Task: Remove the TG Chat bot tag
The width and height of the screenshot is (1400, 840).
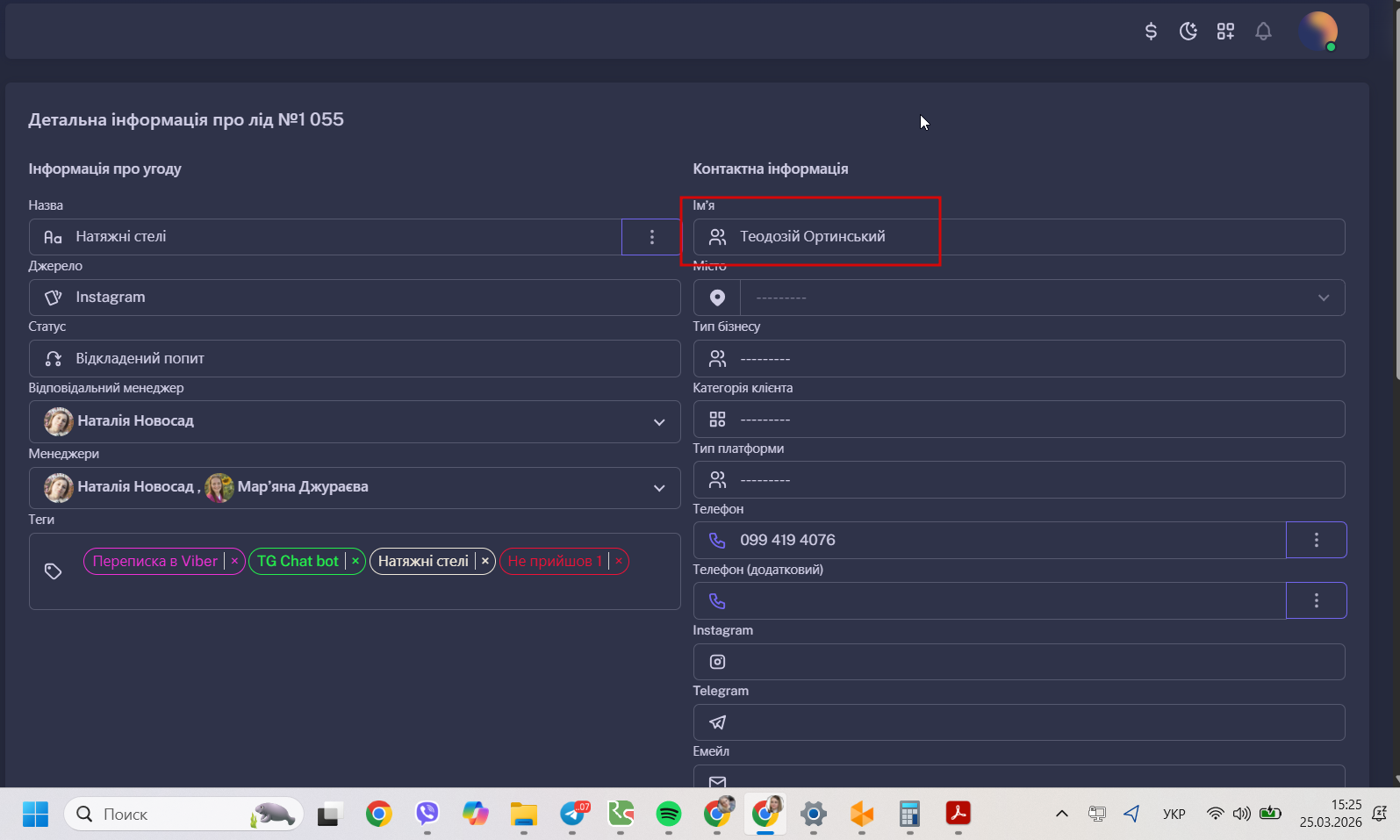Action: click(x=355, y=561)
